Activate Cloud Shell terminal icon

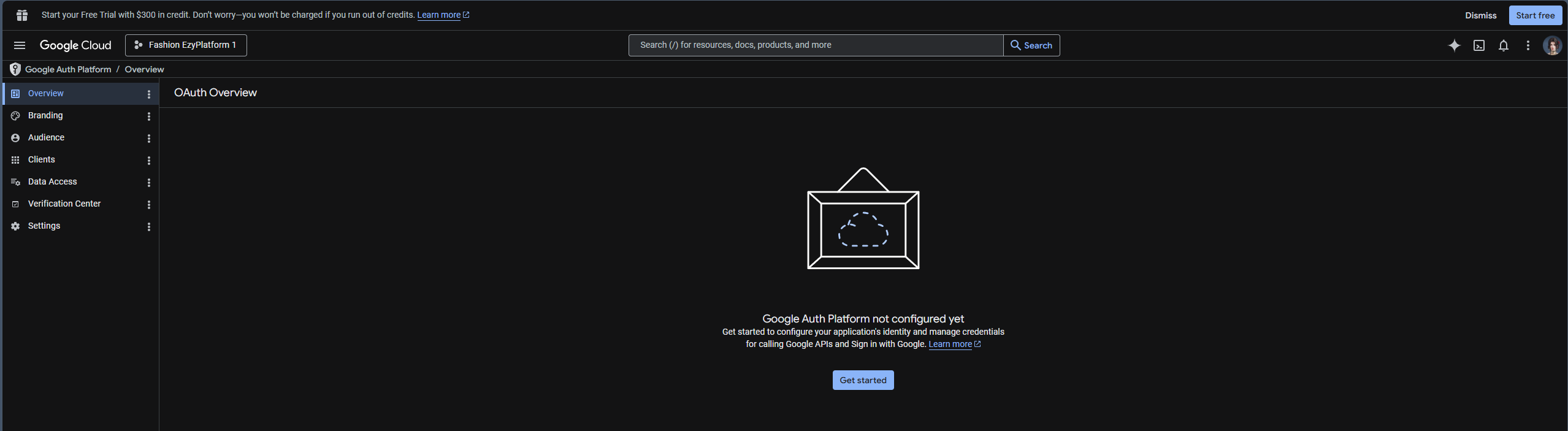(1478, 45)
